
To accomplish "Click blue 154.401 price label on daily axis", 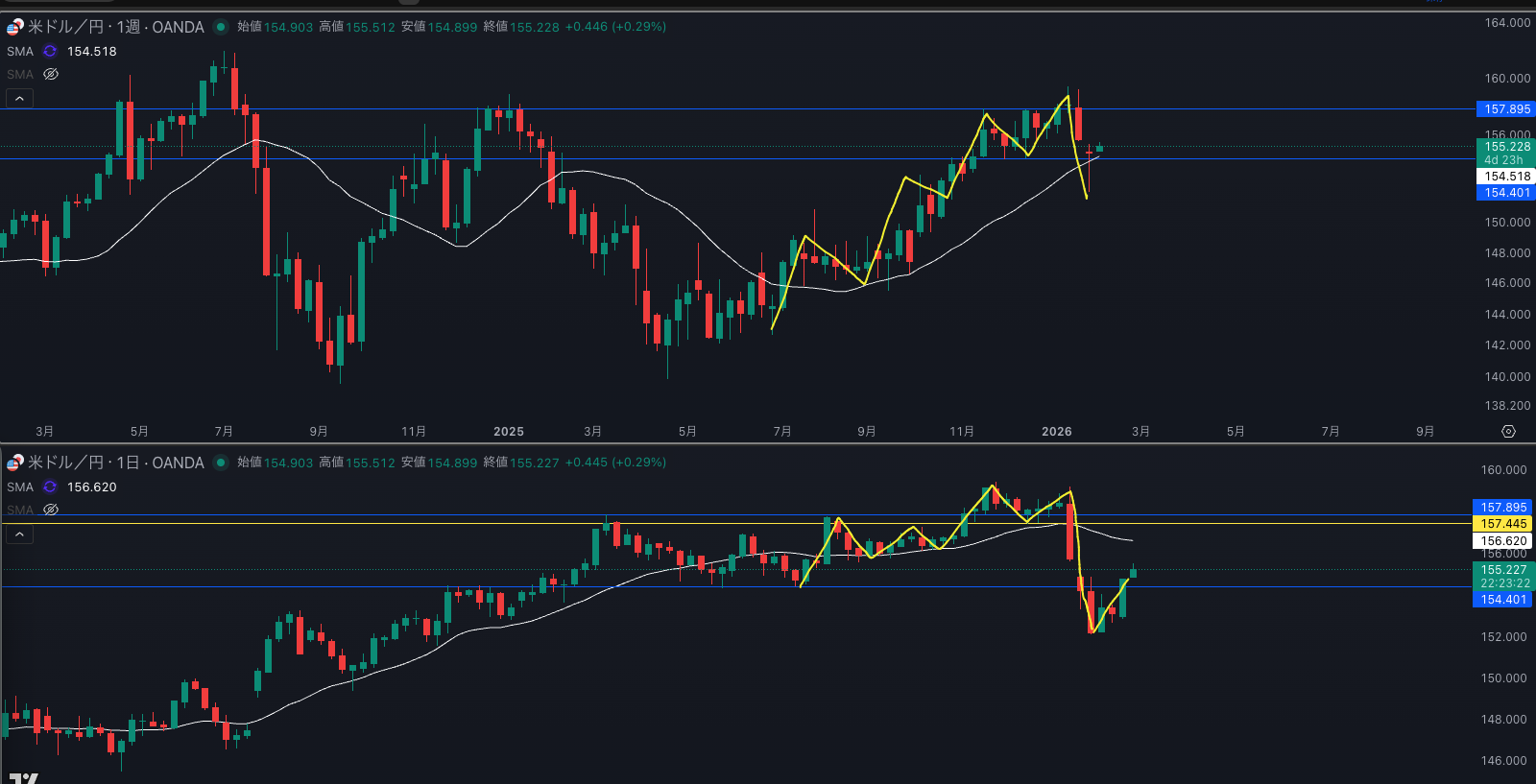I will [1502, 600].
